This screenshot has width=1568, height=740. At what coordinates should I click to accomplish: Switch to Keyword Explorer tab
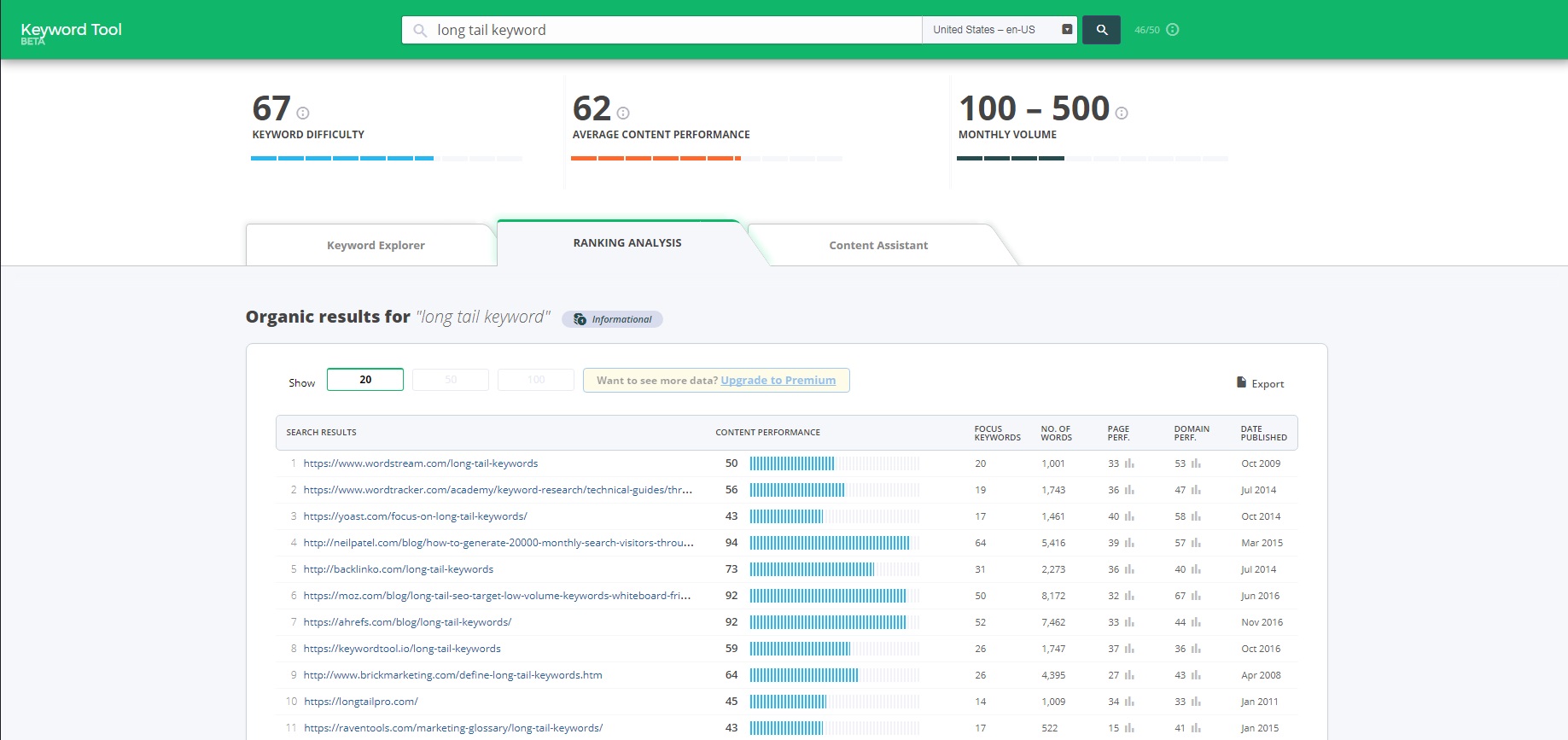point(376,245)
